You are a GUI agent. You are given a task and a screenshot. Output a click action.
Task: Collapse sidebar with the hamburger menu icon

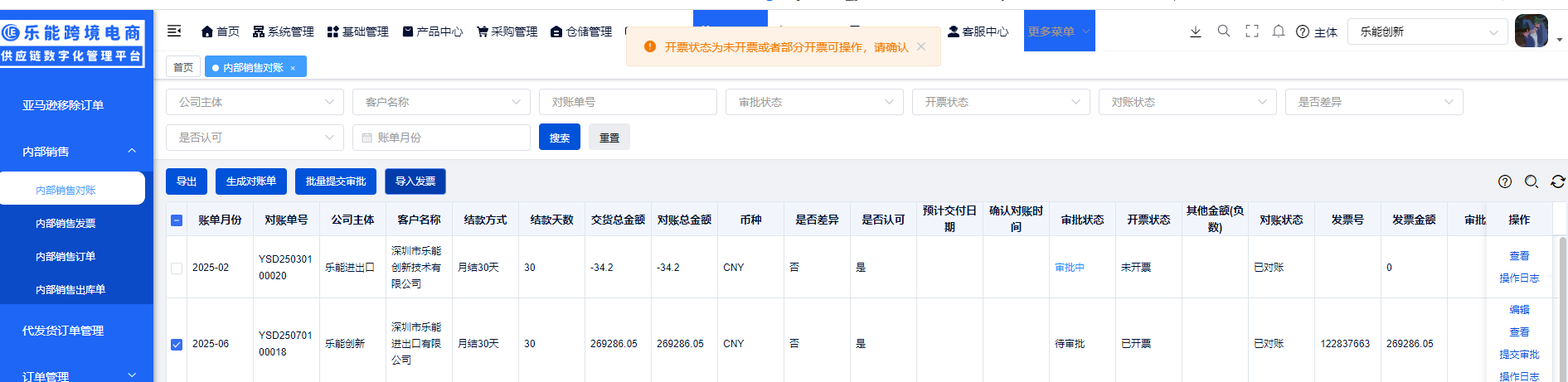[x=174, y=31]
